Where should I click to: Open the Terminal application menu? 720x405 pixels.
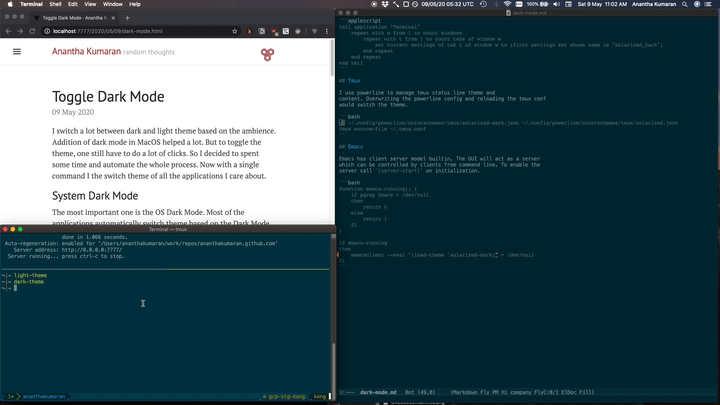(31, 4)
